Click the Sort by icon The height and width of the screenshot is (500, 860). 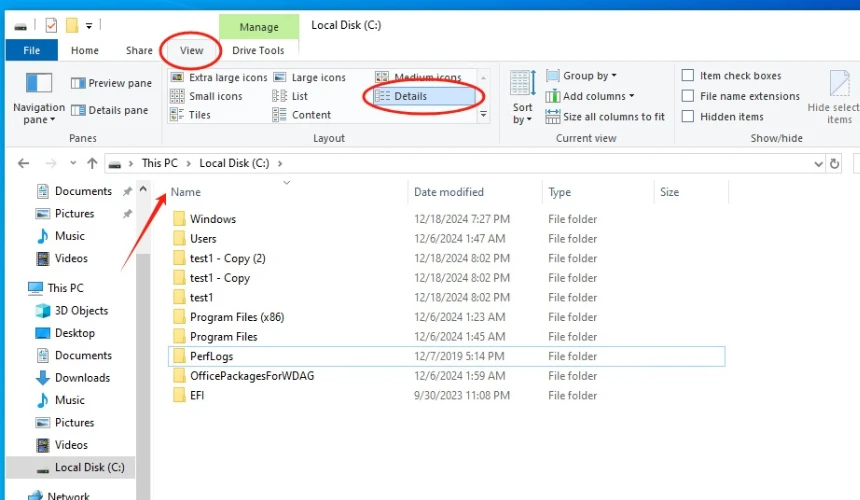pos(522,84)
